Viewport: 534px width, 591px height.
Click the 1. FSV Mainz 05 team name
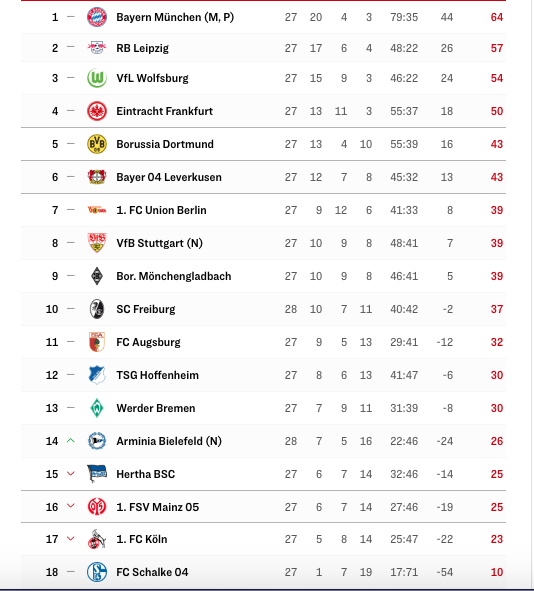(158, 507)
